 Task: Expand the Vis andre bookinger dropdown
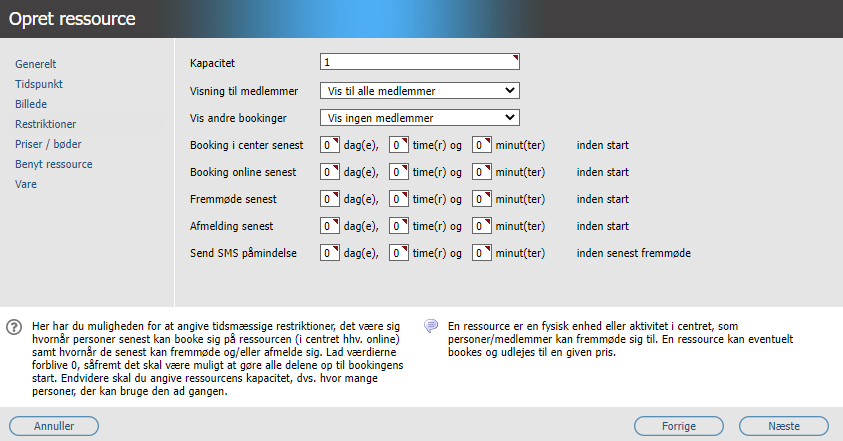(x=419, y=118)
